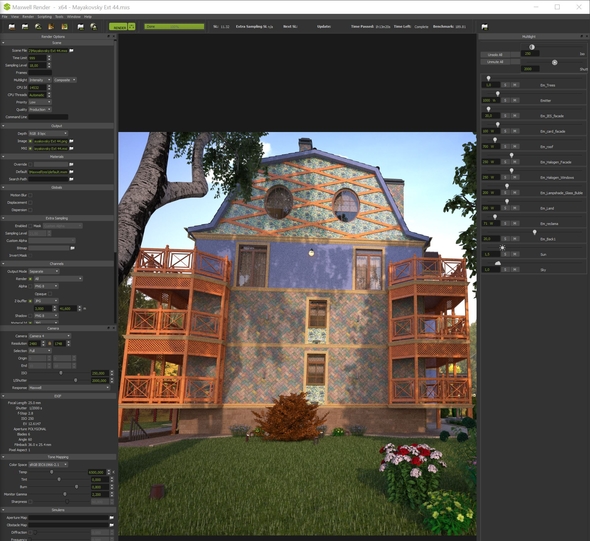Click the green Render button
The width and height of the screenshot is (590, 541).
pyautogui.click(x=118, y=27)
